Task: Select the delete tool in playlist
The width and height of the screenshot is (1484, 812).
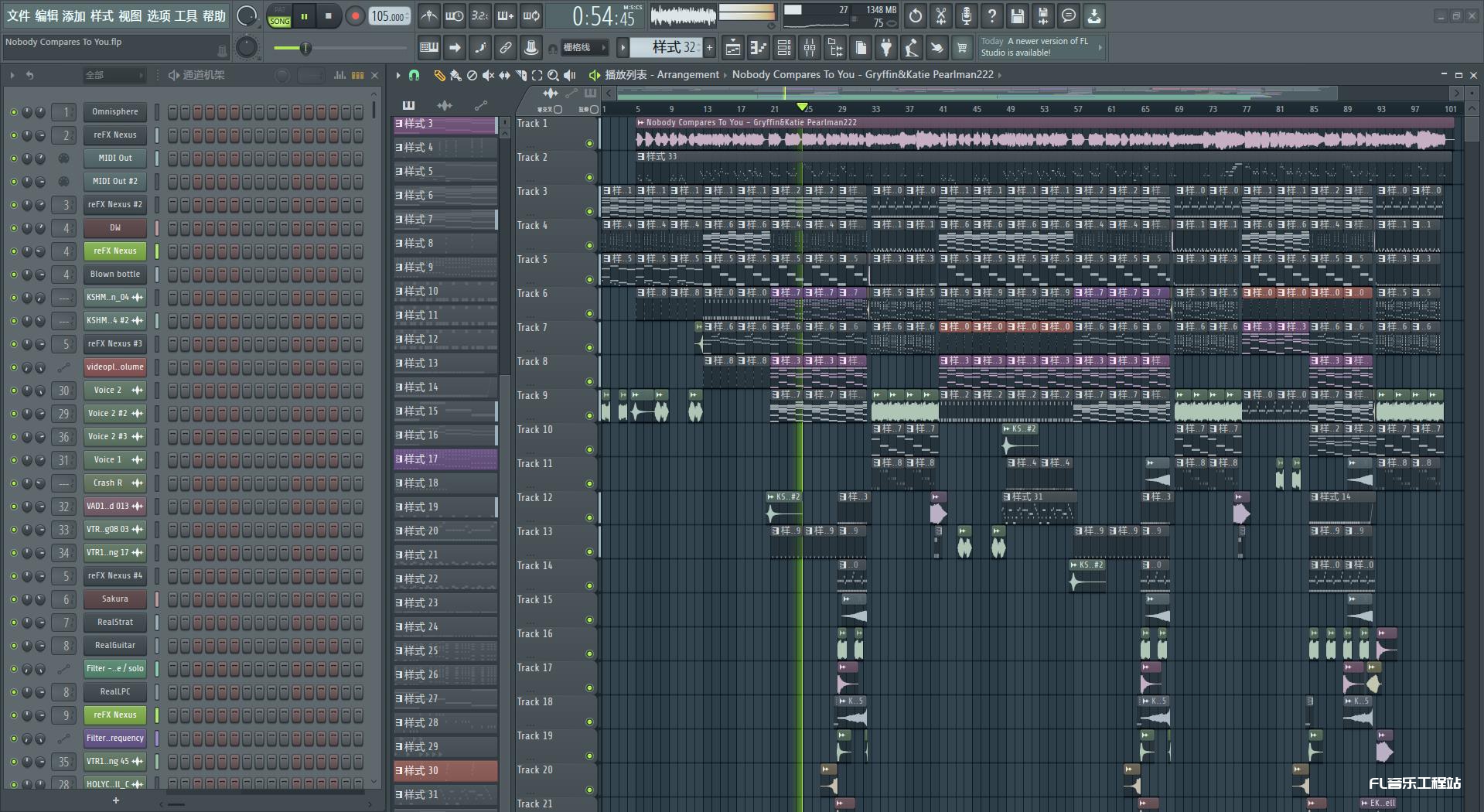Action: pyautogui.click(x=472, y=75)
